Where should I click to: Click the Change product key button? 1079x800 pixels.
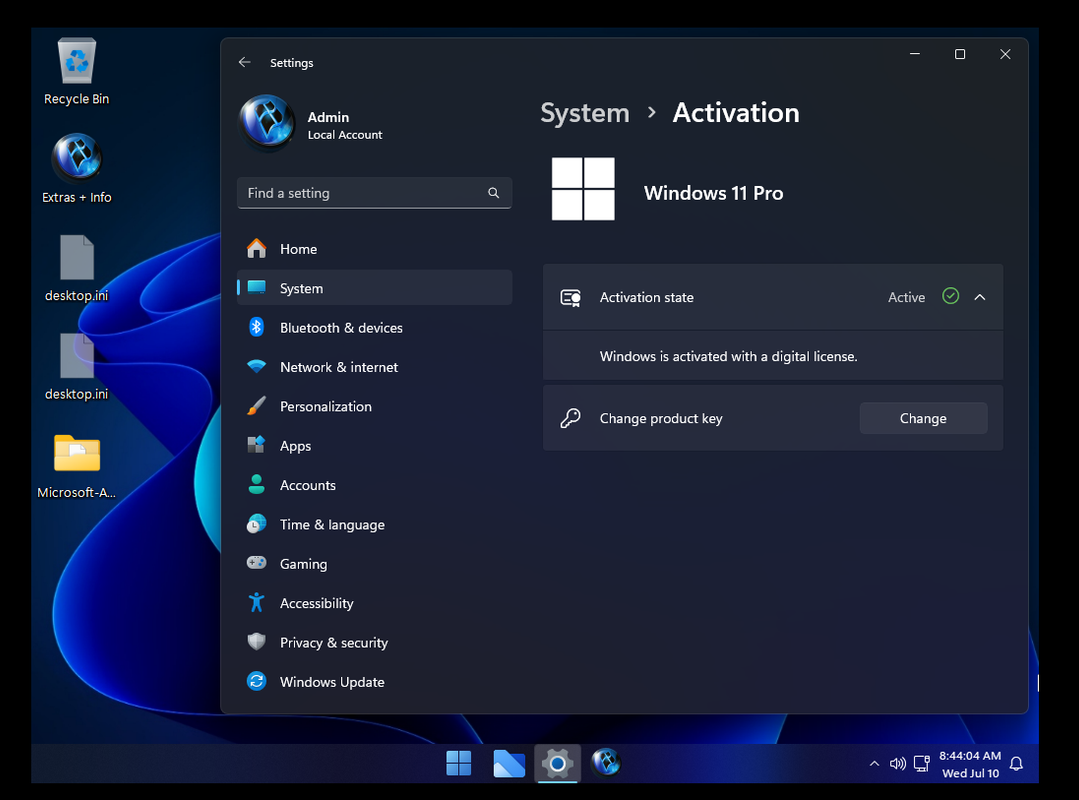tap(923, 418)
